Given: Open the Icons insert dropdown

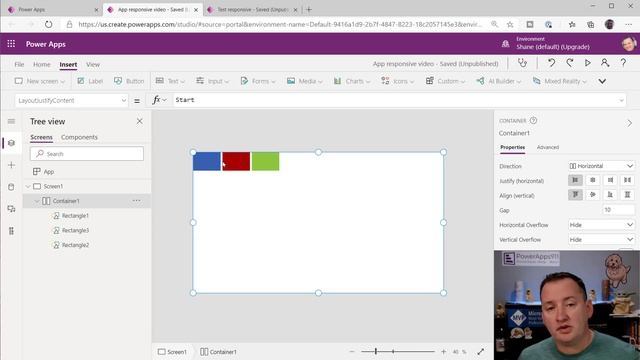Looking at the screenshot, I should point(398,81).
